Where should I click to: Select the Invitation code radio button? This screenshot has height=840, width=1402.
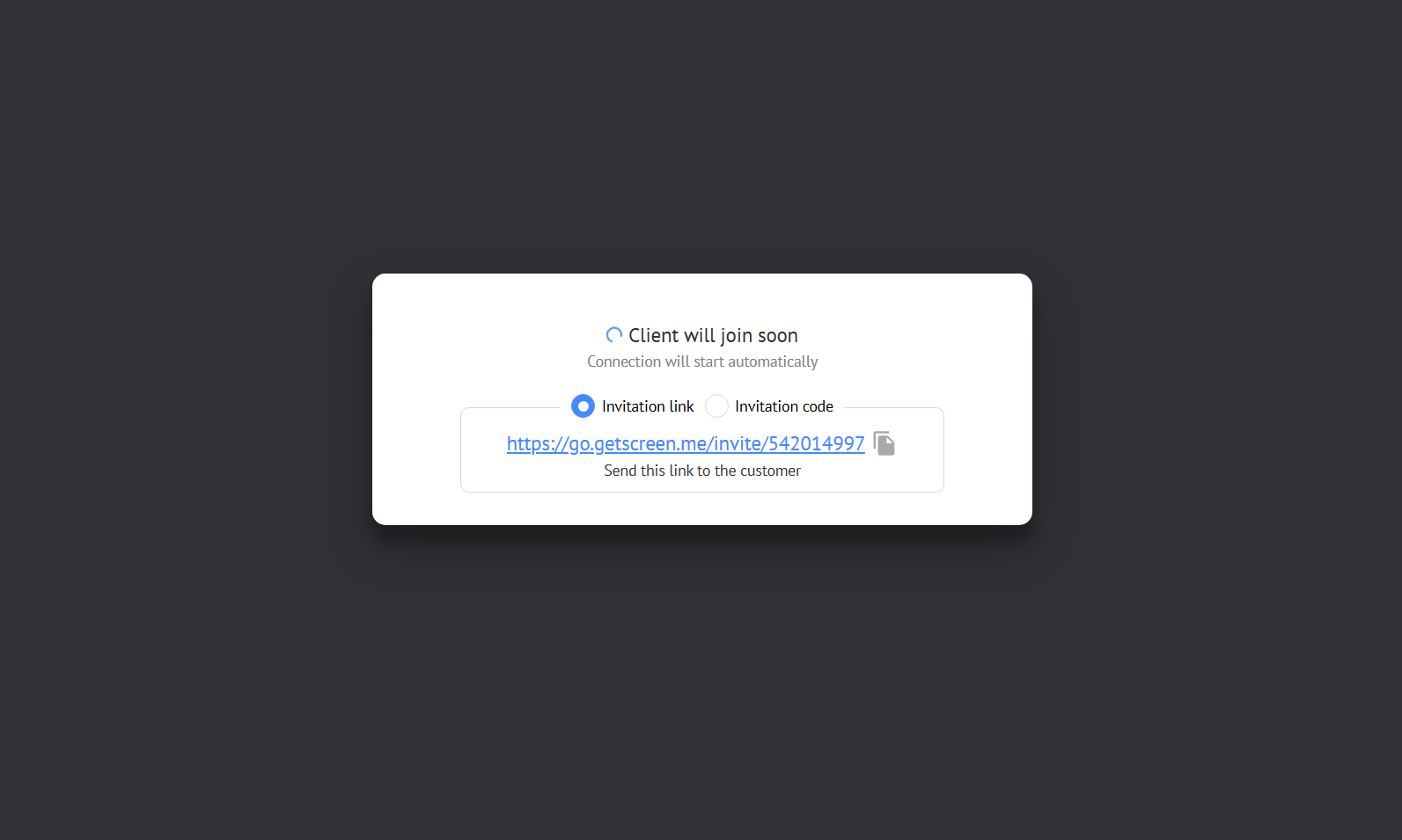(x=716, y=405)
